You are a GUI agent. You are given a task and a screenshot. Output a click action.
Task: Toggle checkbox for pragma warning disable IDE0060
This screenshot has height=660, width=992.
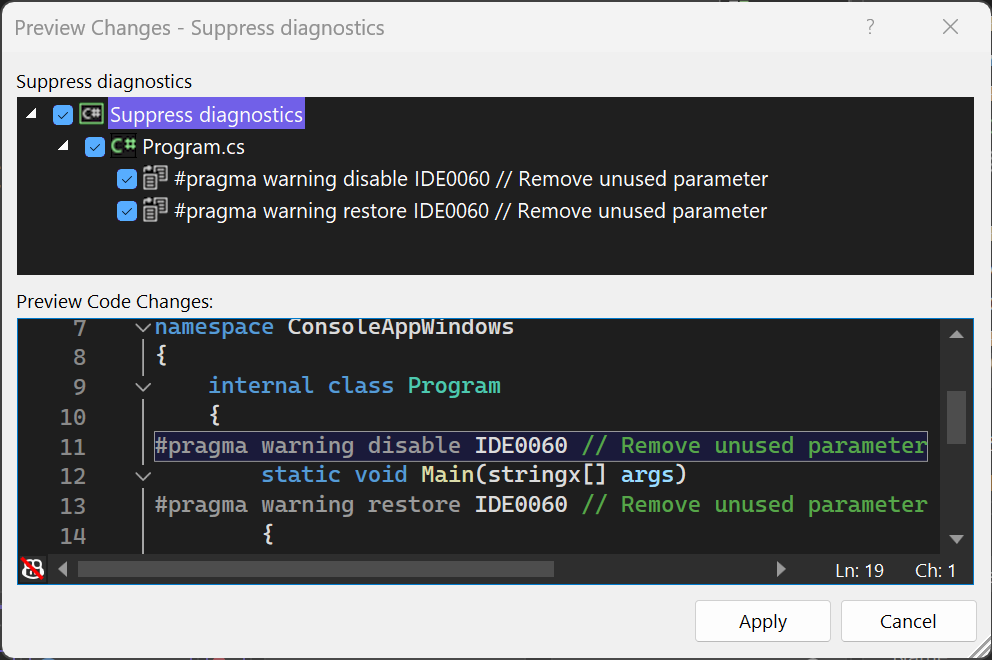[127, 179]
